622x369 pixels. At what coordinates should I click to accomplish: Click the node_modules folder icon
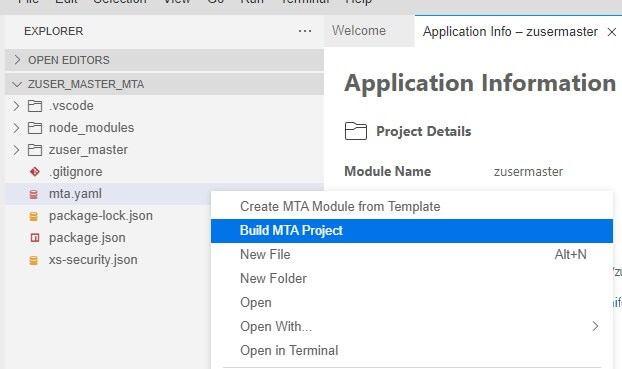coord(35,128)
